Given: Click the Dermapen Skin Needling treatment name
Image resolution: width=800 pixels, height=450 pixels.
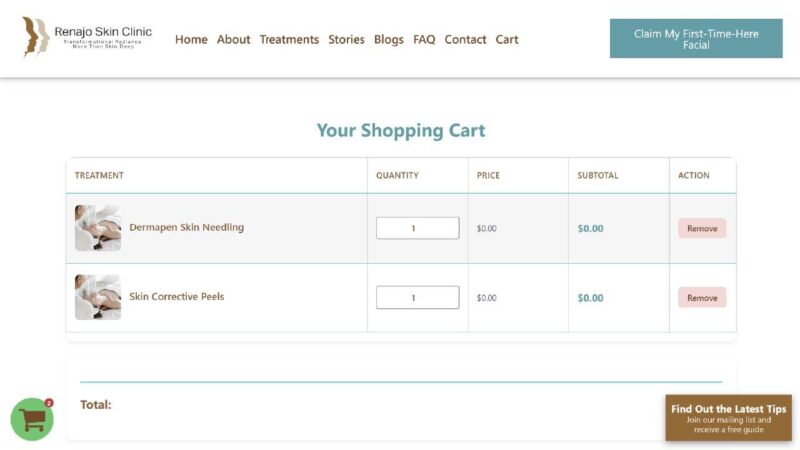Looking at the screenshot, I should click(x=186, y=227).
